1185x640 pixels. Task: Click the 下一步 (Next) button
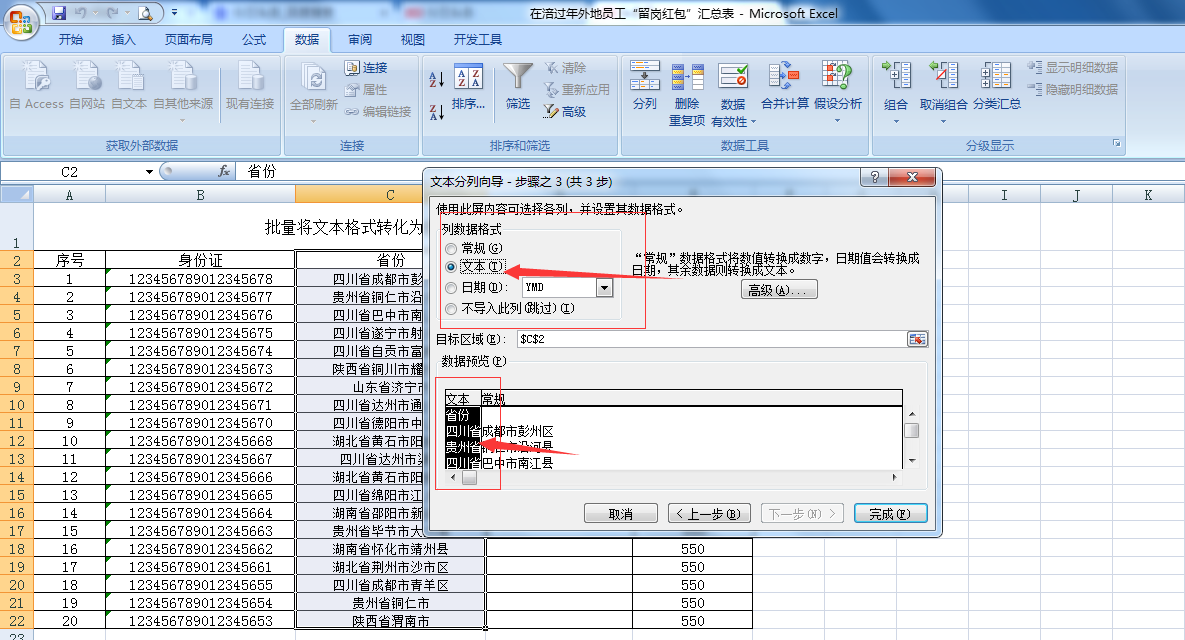[801, 514]
